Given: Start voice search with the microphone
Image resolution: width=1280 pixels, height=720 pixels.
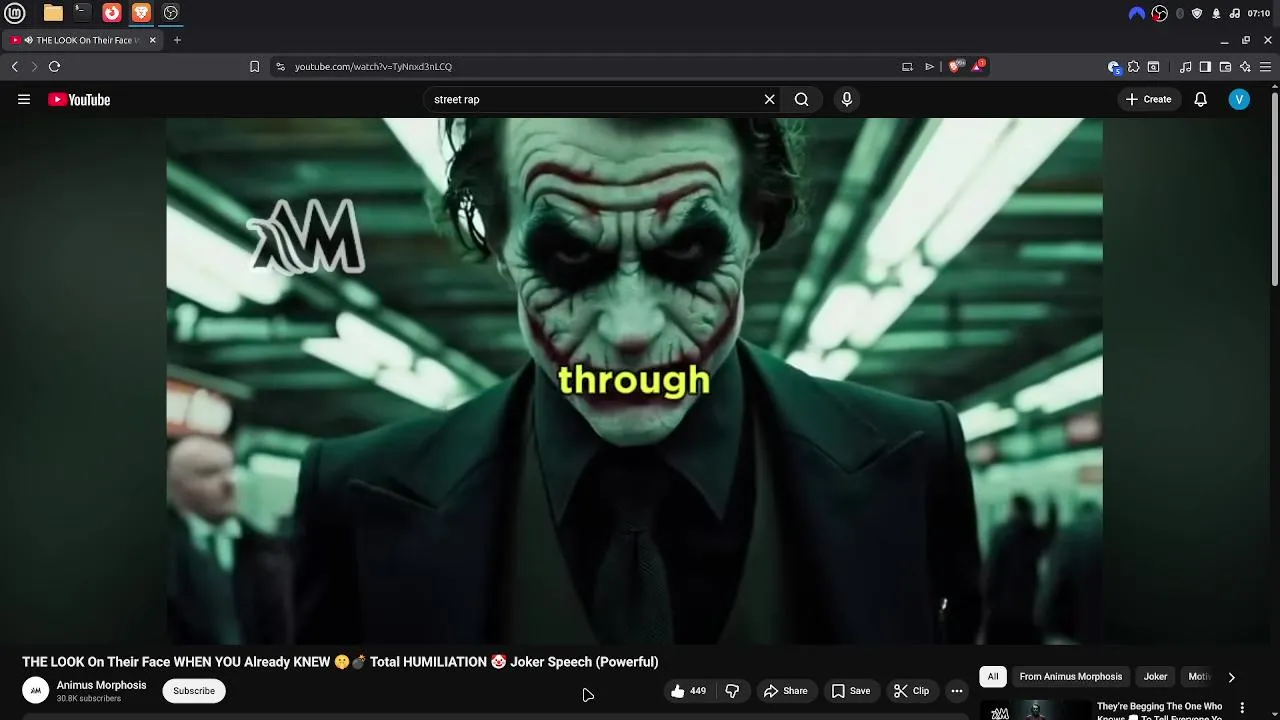Looking at the screenshot, I should [847, 99].
